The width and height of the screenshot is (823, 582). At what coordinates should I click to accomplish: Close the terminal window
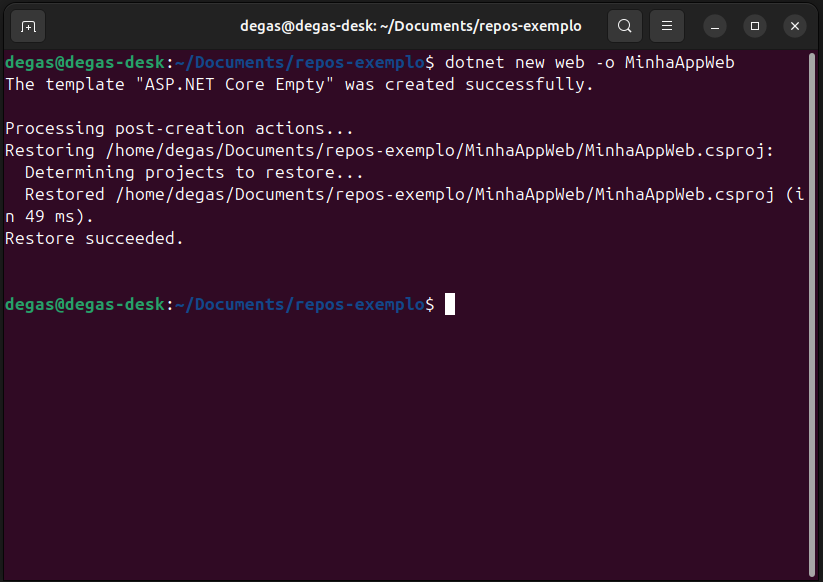[x=795, y=26]
